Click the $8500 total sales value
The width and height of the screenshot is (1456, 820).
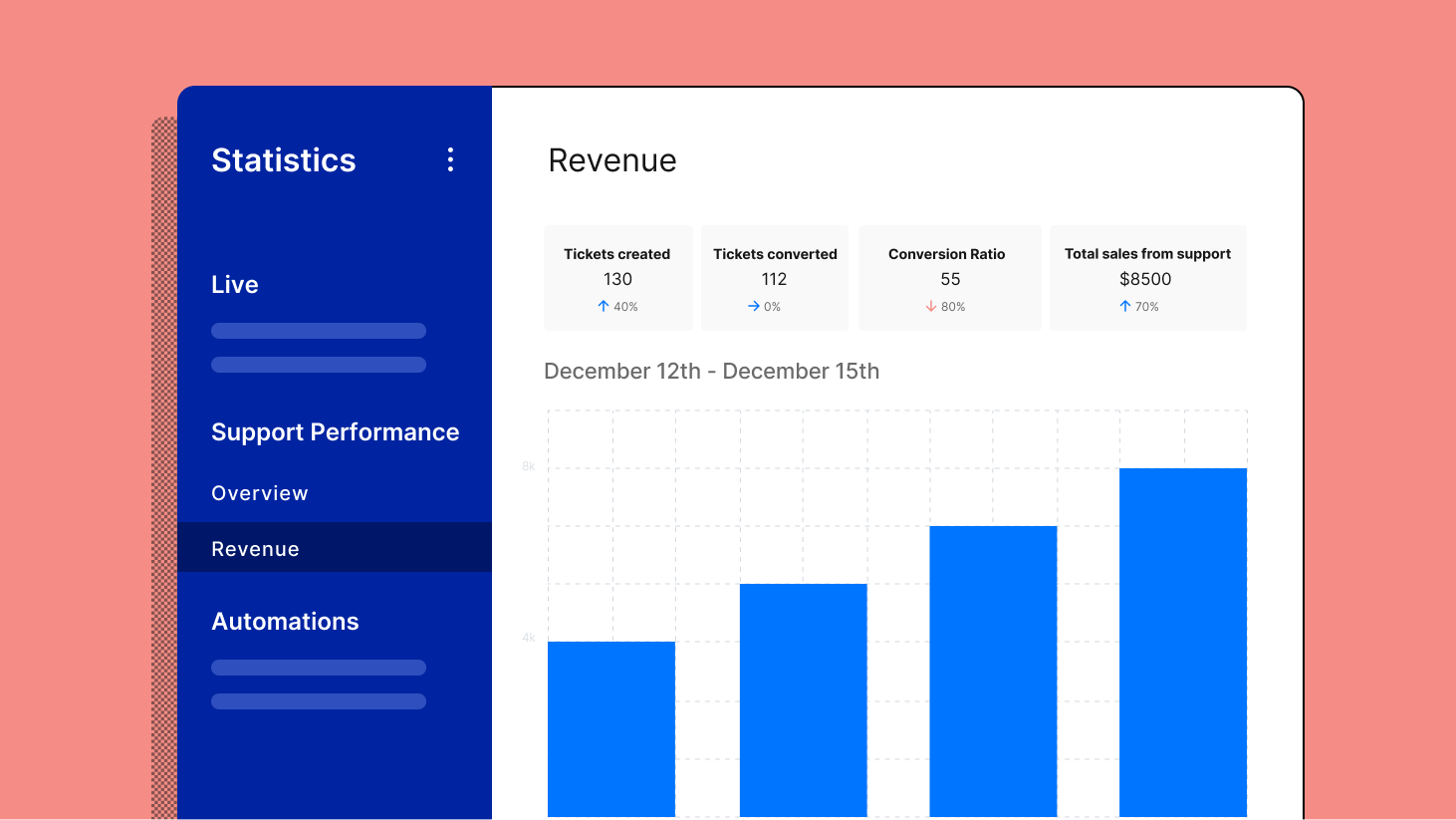[1145, 279]
